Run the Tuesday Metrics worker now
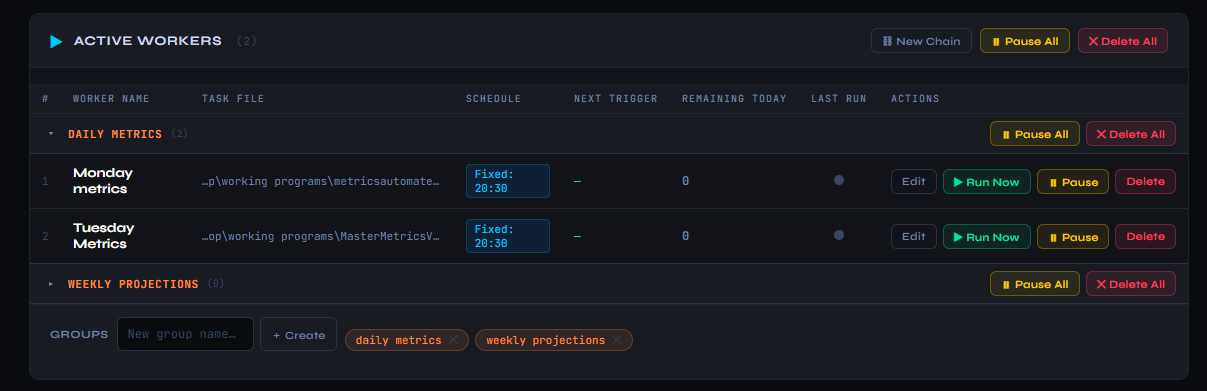The width and height of the screenshot is (1207, 391). click(987, 236)
